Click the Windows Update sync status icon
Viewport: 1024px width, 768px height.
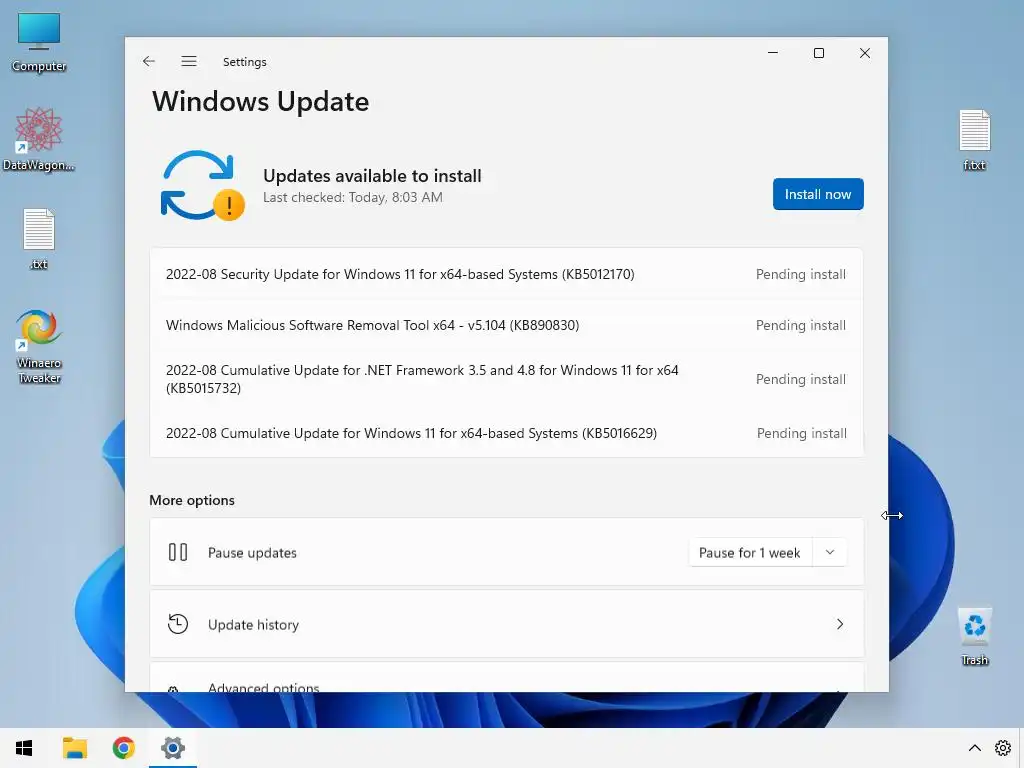pyautogui.click(x=202, y=186)
